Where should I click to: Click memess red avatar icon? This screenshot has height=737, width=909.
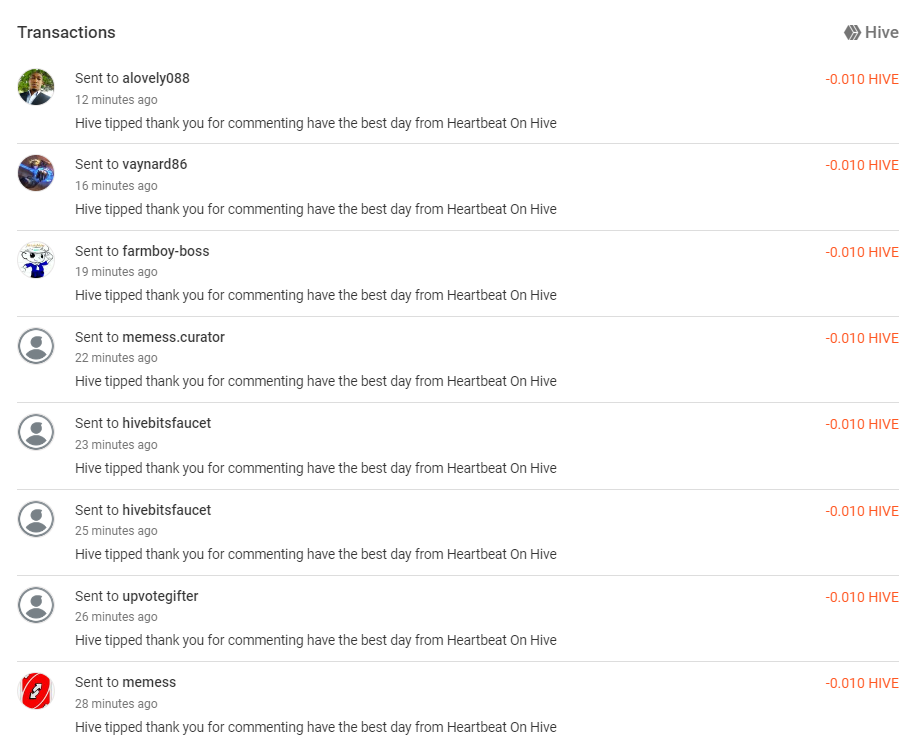tap(36, 691)
